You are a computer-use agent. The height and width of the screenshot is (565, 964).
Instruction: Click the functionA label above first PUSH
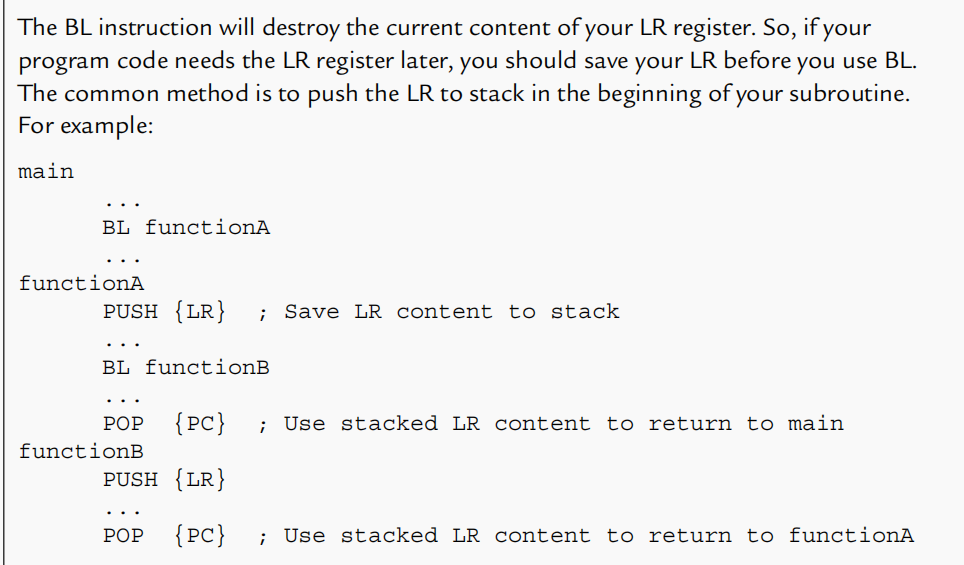[81, 283]
